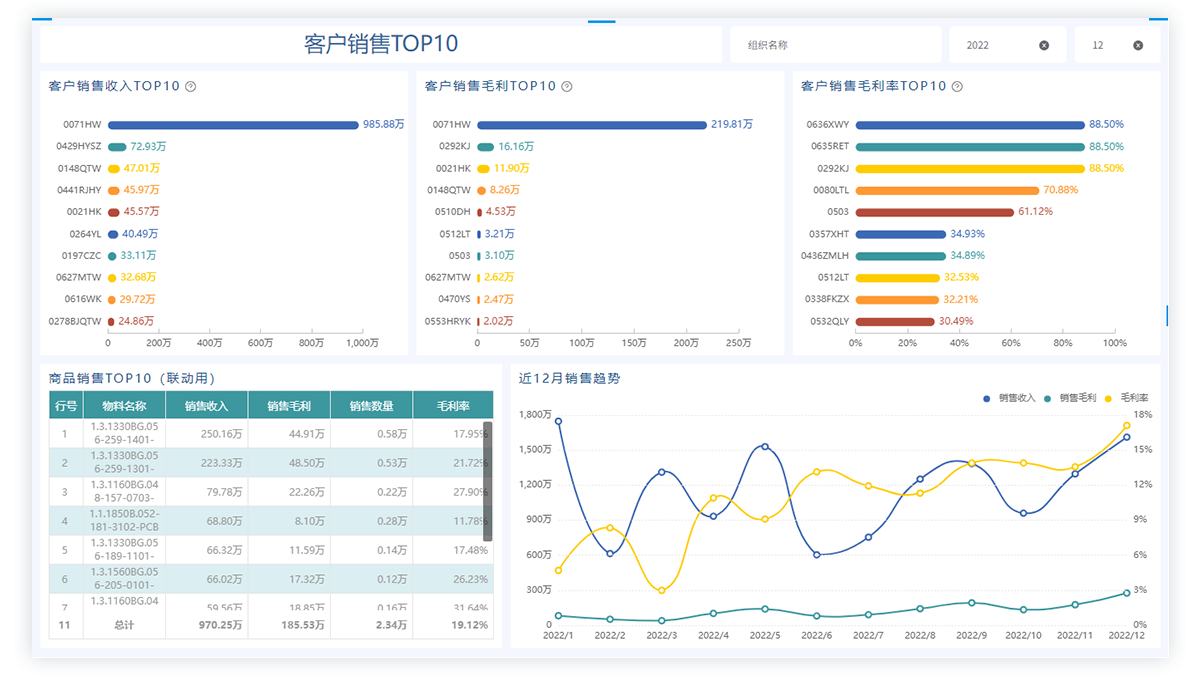Toggle 毛利率 series in trend legend
The height and width of the screenshot is (675, 1200).
1126,398
